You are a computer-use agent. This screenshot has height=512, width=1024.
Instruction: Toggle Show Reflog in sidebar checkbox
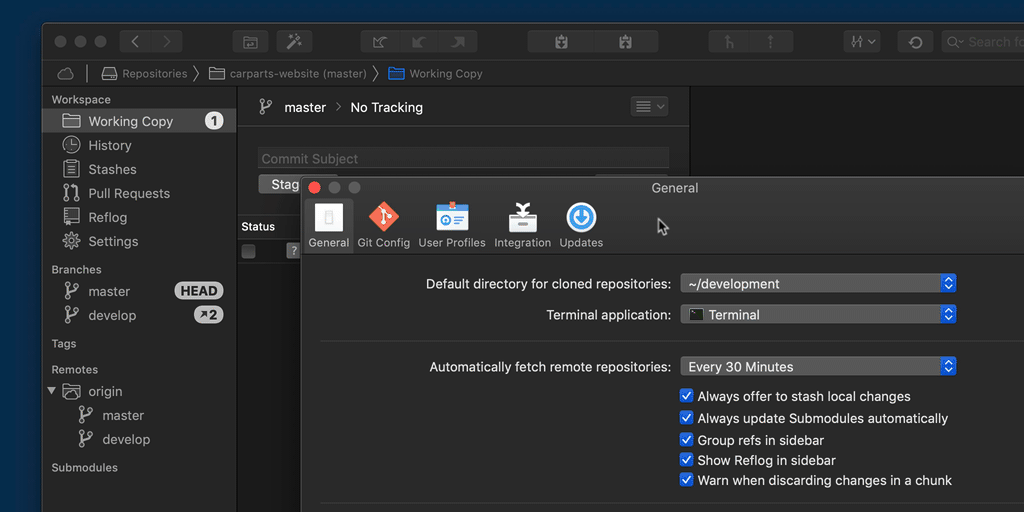pyautogui.click(x=687, y=460)
